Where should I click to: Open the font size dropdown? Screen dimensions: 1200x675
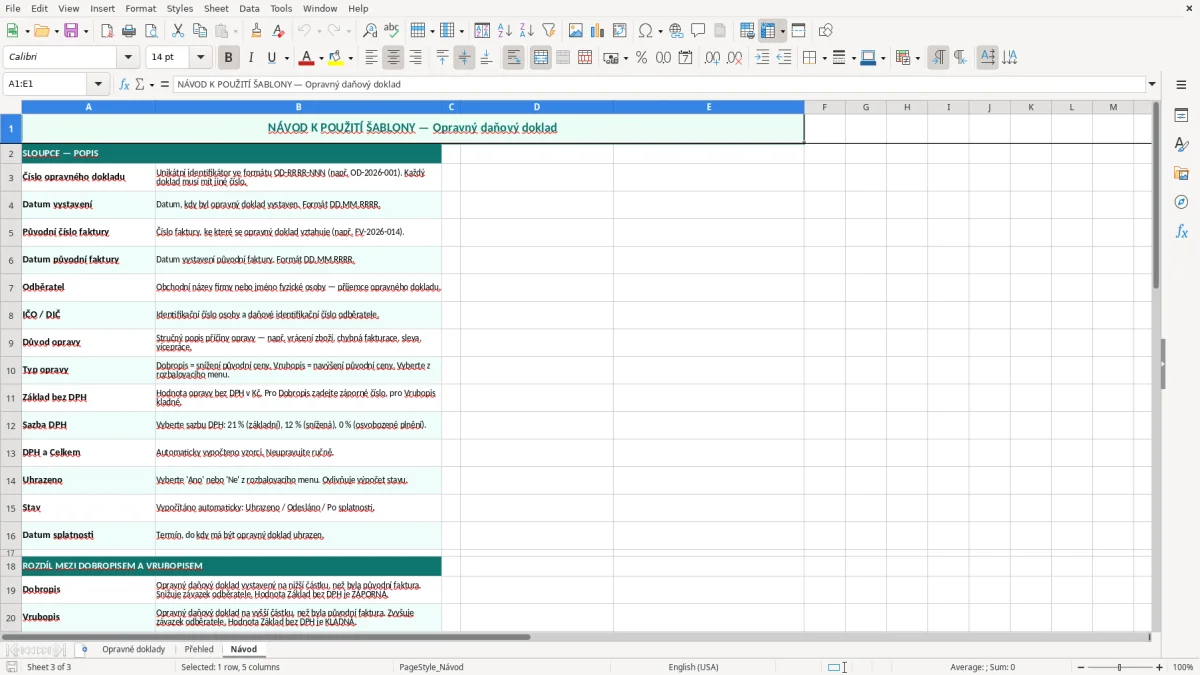[x=201, y=58]
